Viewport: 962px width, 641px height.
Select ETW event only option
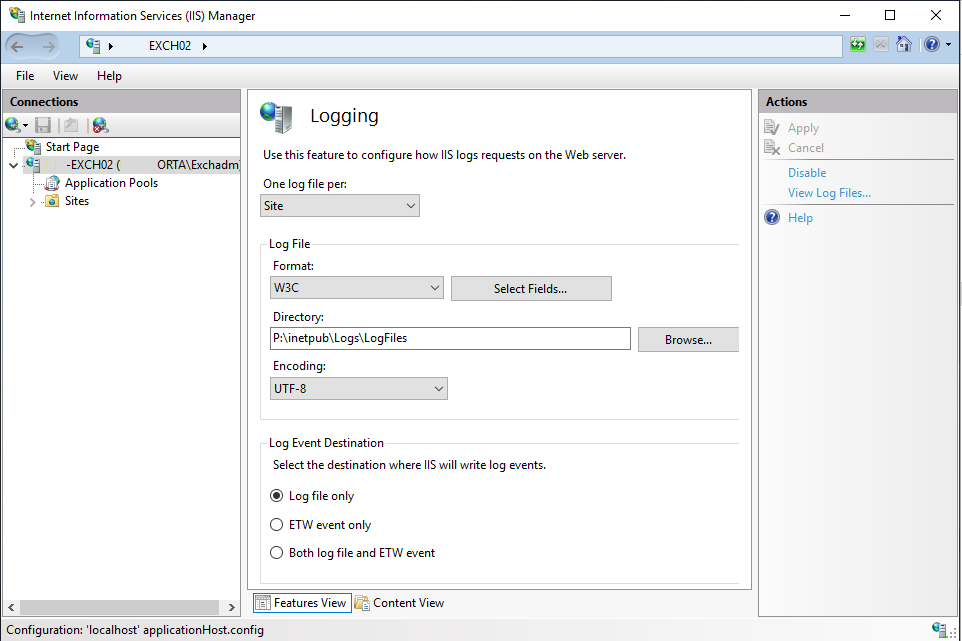click(320, 524)
